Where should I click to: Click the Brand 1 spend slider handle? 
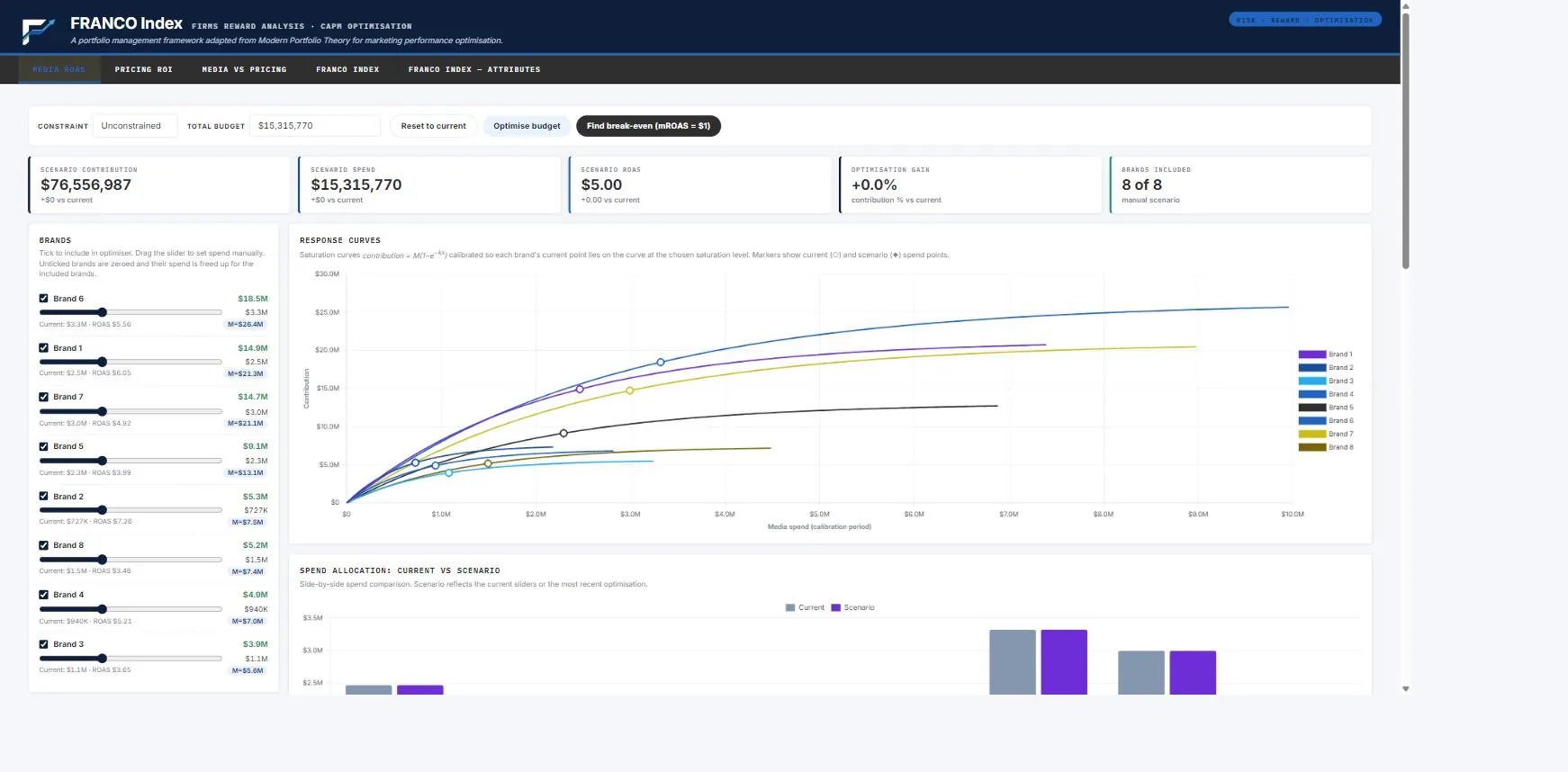[x=102, y=362]
